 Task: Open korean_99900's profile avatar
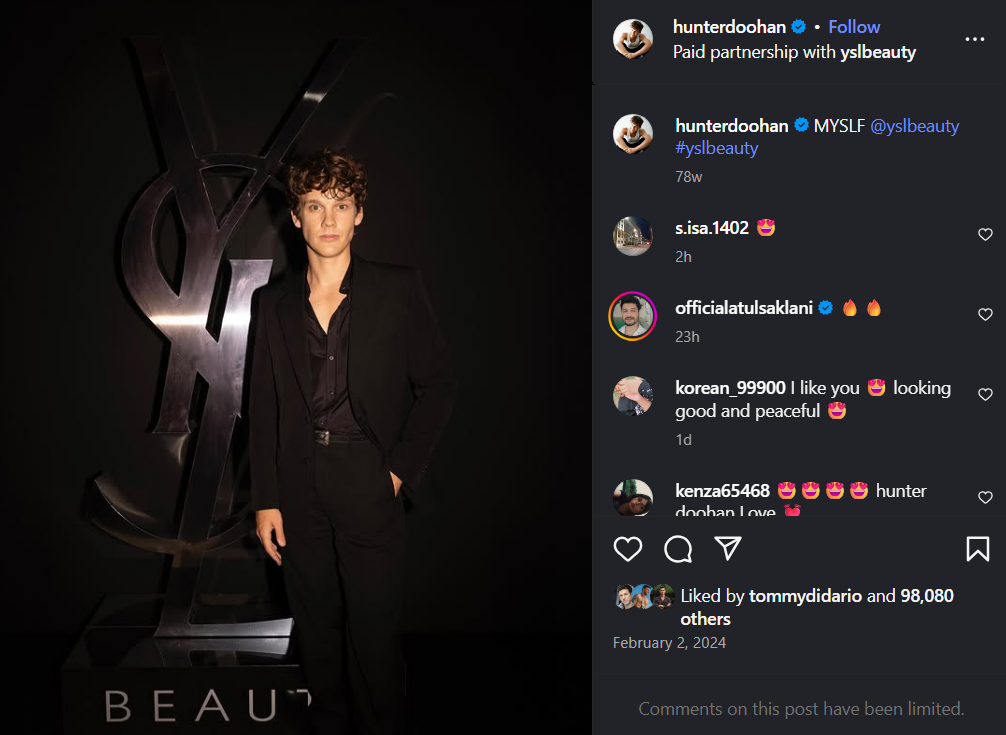coord(633,396)
